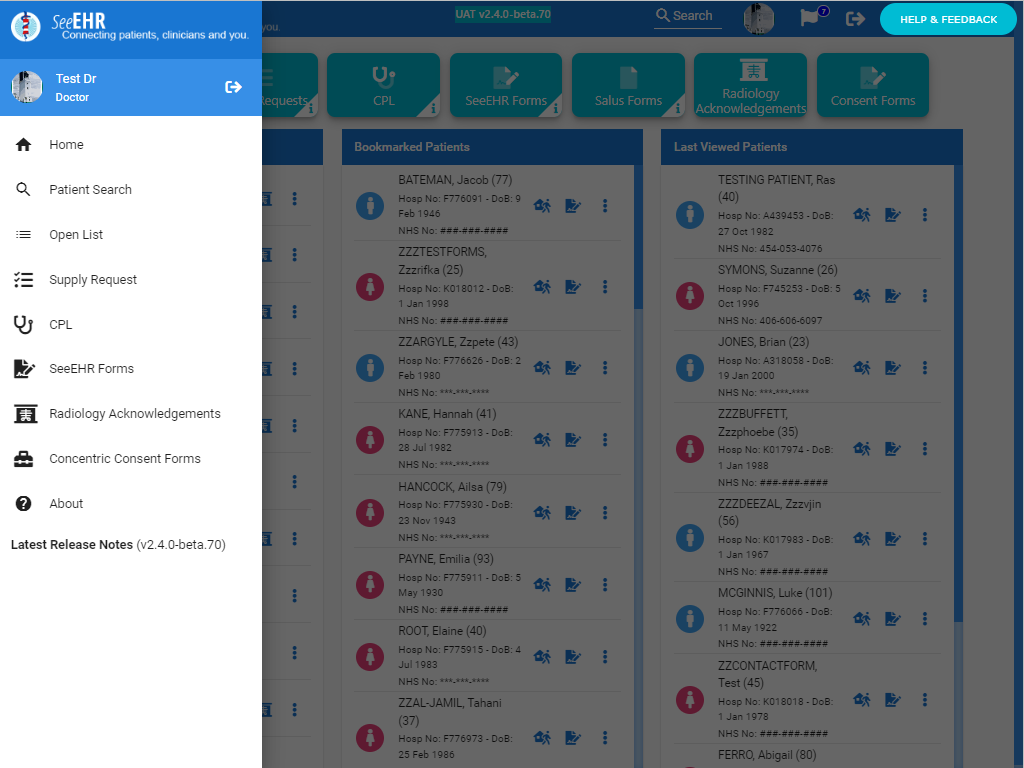The height and width of the screenshot is (768, 1024).
Task: Open more options for PAYNE, Emilia
Action: (x=605, y=584)
